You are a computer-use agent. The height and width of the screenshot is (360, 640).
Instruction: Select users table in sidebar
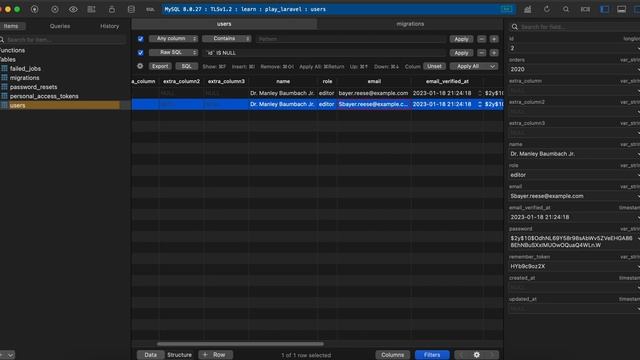tap(60, 105)
